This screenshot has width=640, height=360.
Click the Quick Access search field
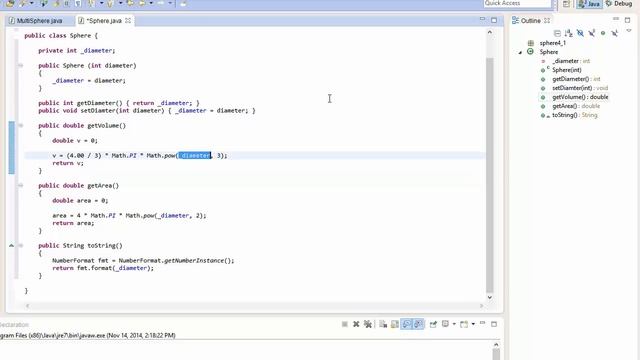(x=517, y=3)
